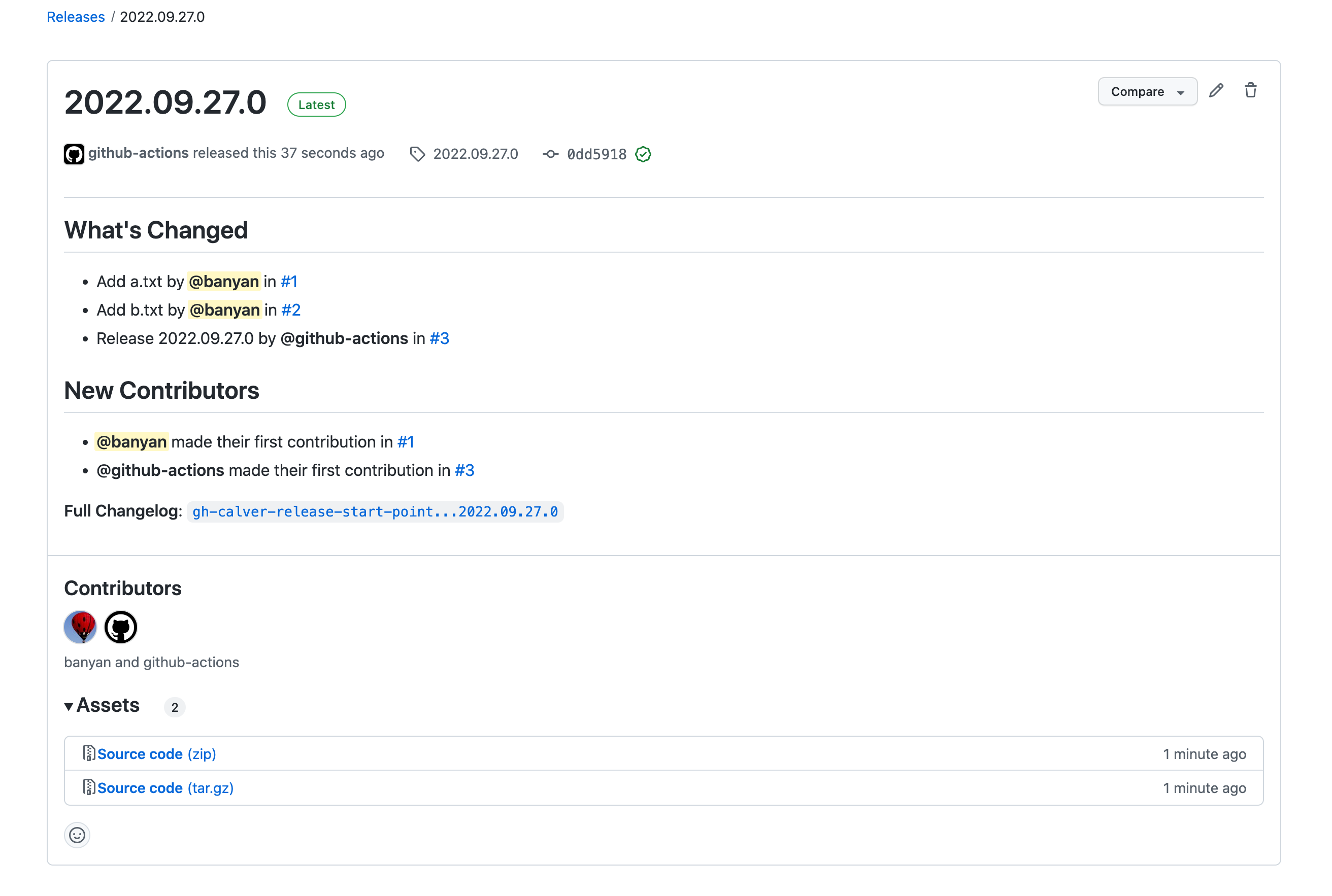Viewport: 1332px width, 896px height.
Task: Click the tag icon beside 2022.09.27.0
Action: pyautogui.click(x=417, y=154)
